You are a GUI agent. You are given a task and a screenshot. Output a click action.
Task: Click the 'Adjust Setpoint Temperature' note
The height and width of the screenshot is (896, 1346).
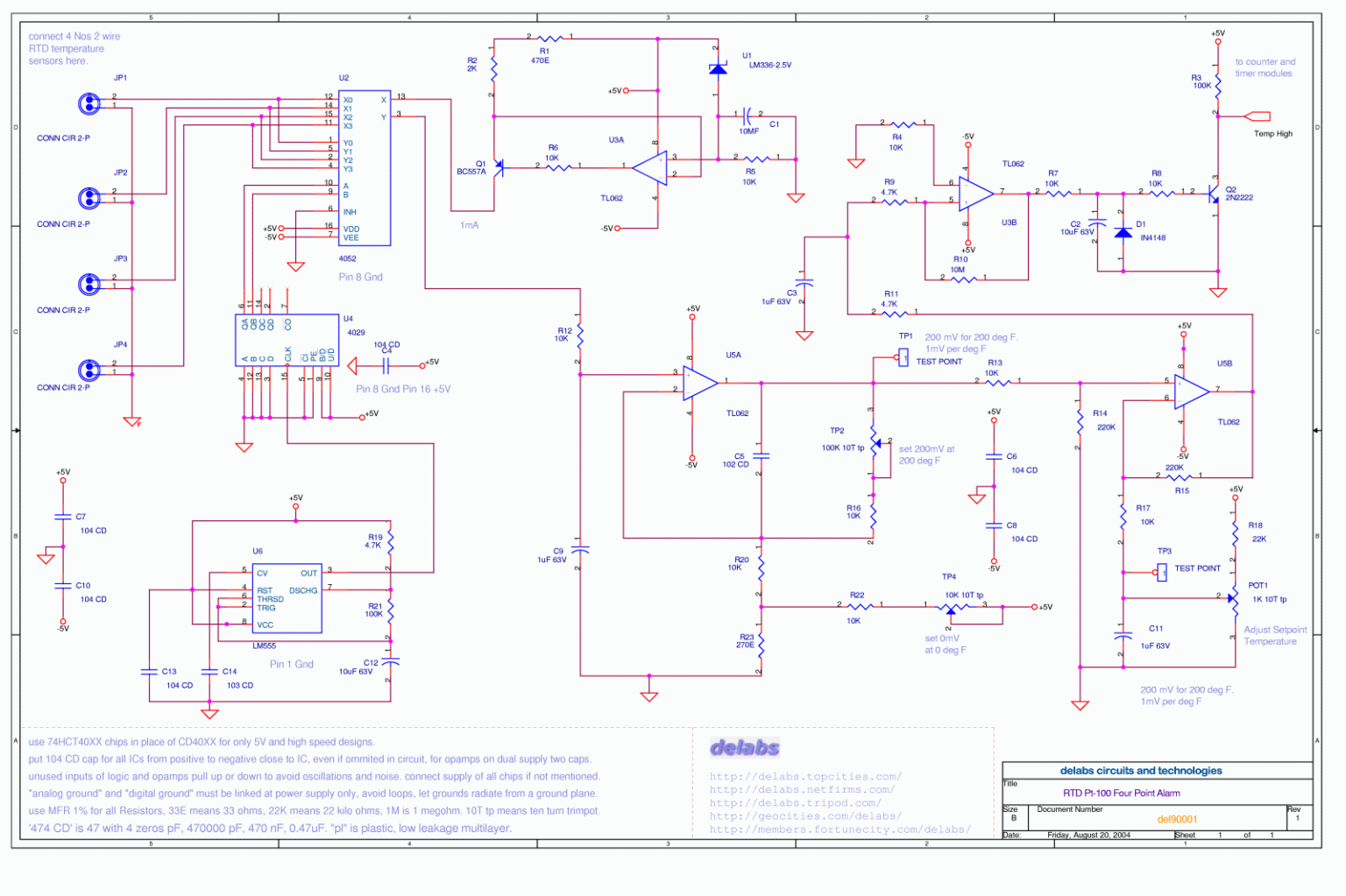click(1275, 635)
